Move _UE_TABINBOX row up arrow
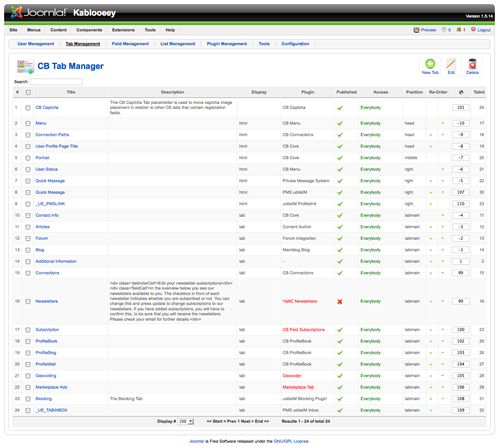 (x=431, y=410)
